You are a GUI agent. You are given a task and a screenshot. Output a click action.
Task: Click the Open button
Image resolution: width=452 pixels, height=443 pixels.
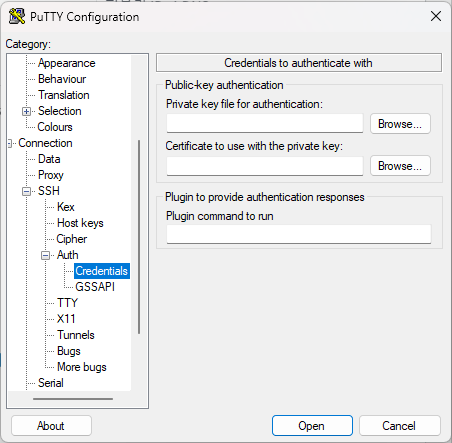(312, 426)
